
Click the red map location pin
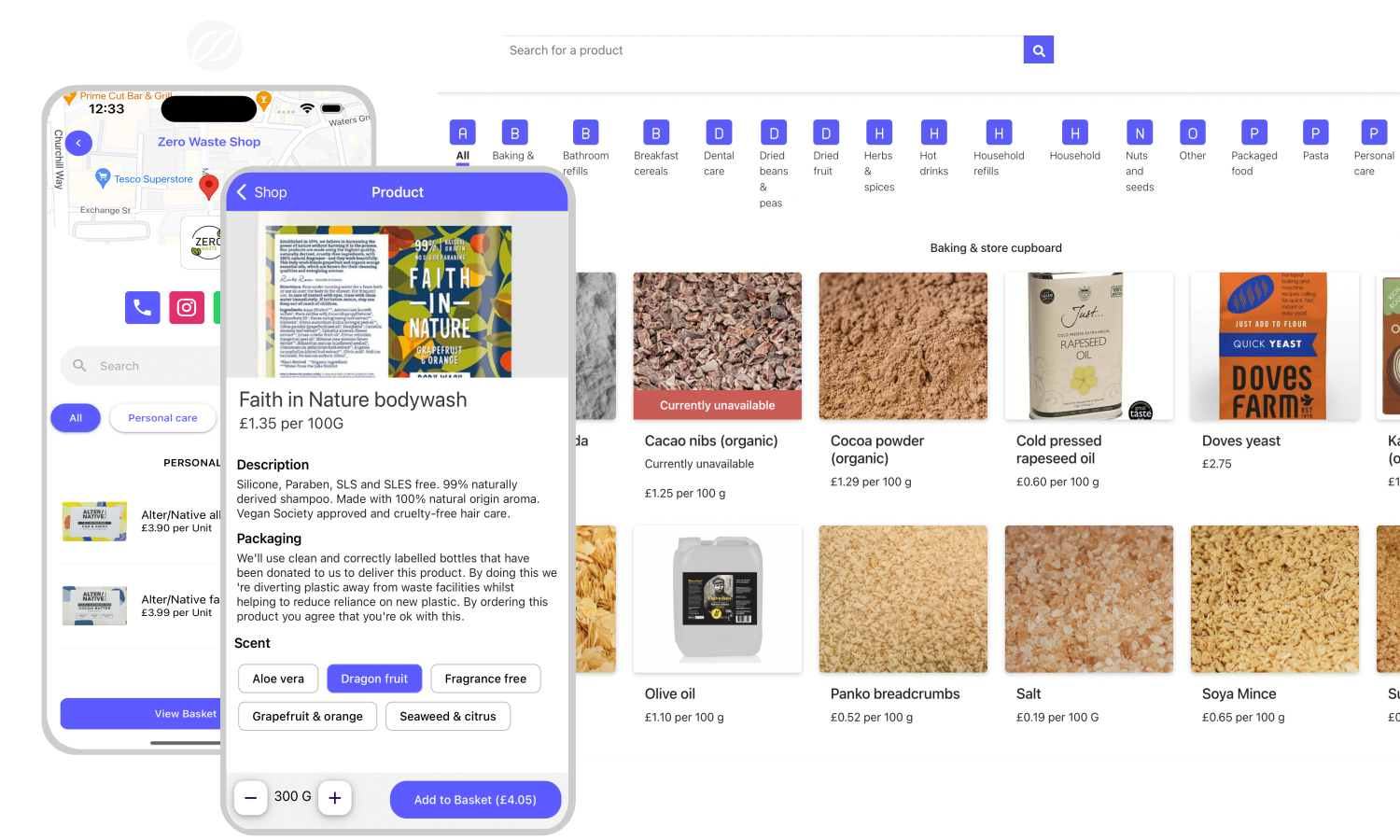(x=209, y=186)
